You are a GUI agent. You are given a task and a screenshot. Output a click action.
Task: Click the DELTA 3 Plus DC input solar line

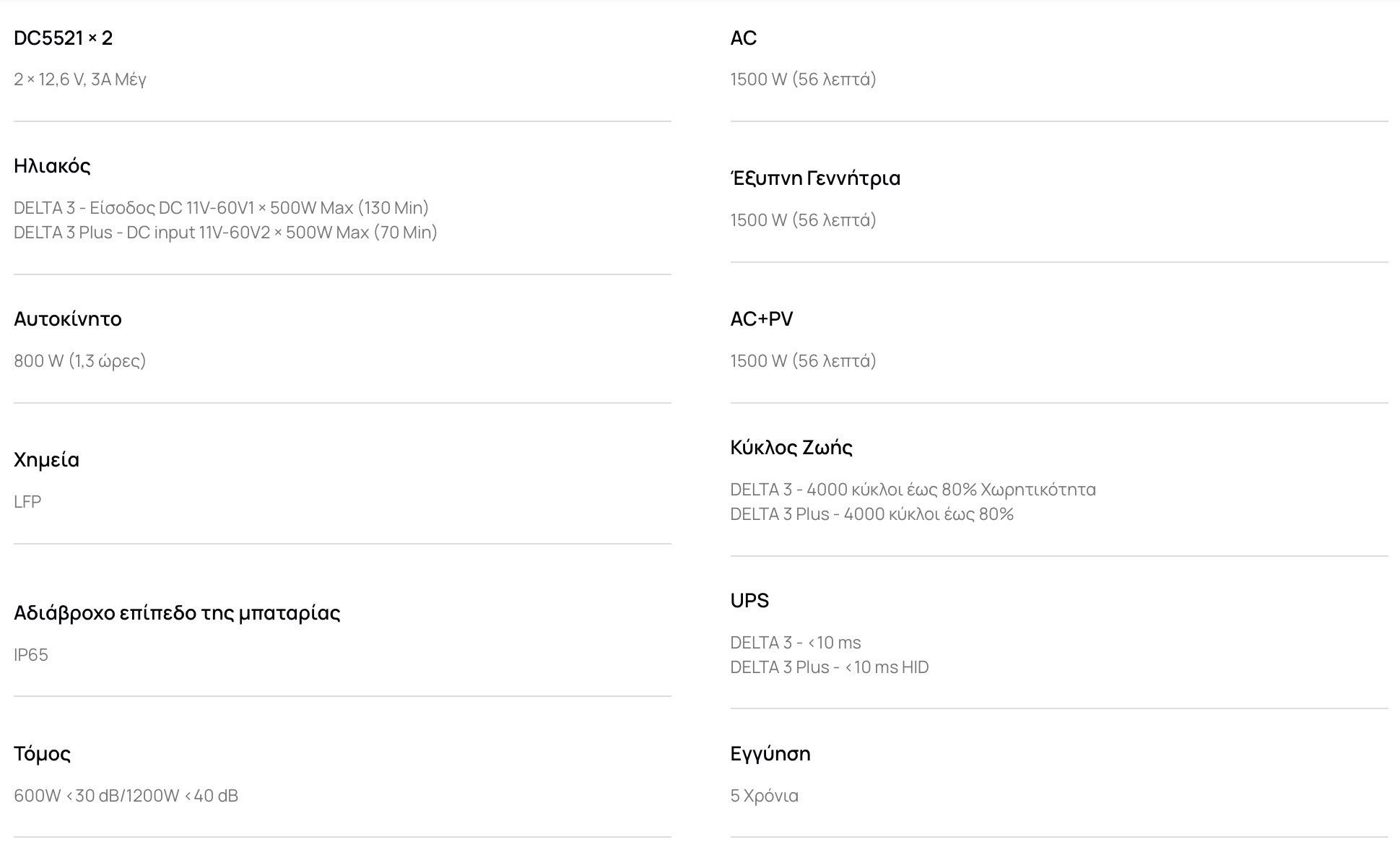point(225,233)
